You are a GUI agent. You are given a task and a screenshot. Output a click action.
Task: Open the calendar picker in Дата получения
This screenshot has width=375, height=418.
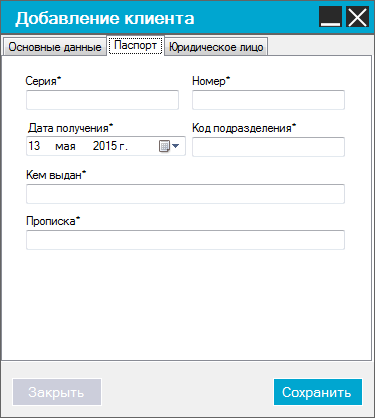(x=169, y=146)
